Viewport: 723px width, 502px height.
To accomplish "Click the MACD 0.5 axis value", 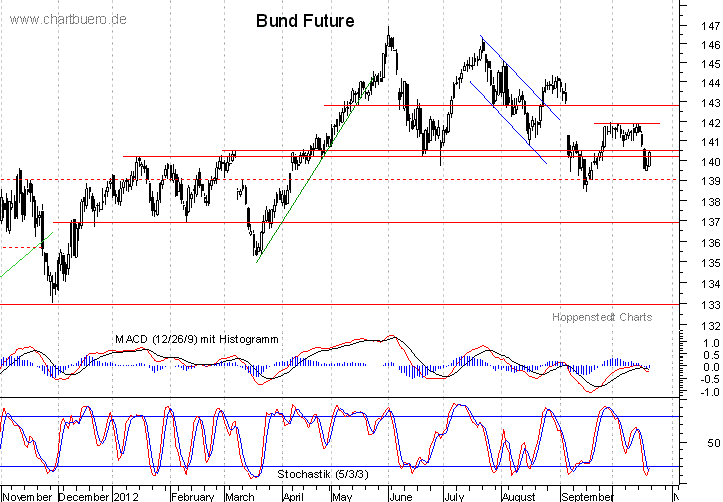I will point(711,355).
